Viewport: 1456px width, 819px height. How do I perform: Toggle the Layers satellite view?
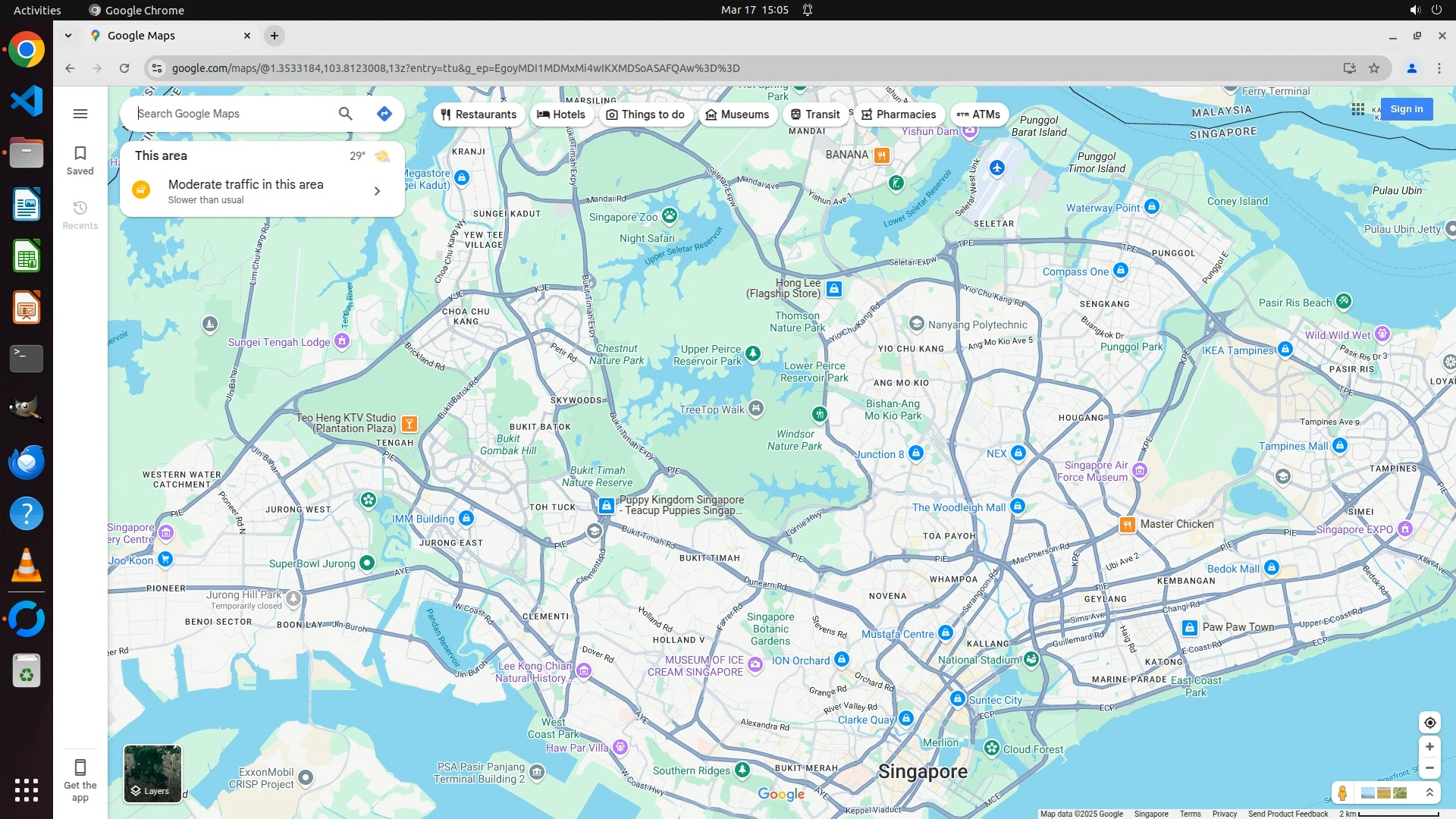(x=152, y=773)
